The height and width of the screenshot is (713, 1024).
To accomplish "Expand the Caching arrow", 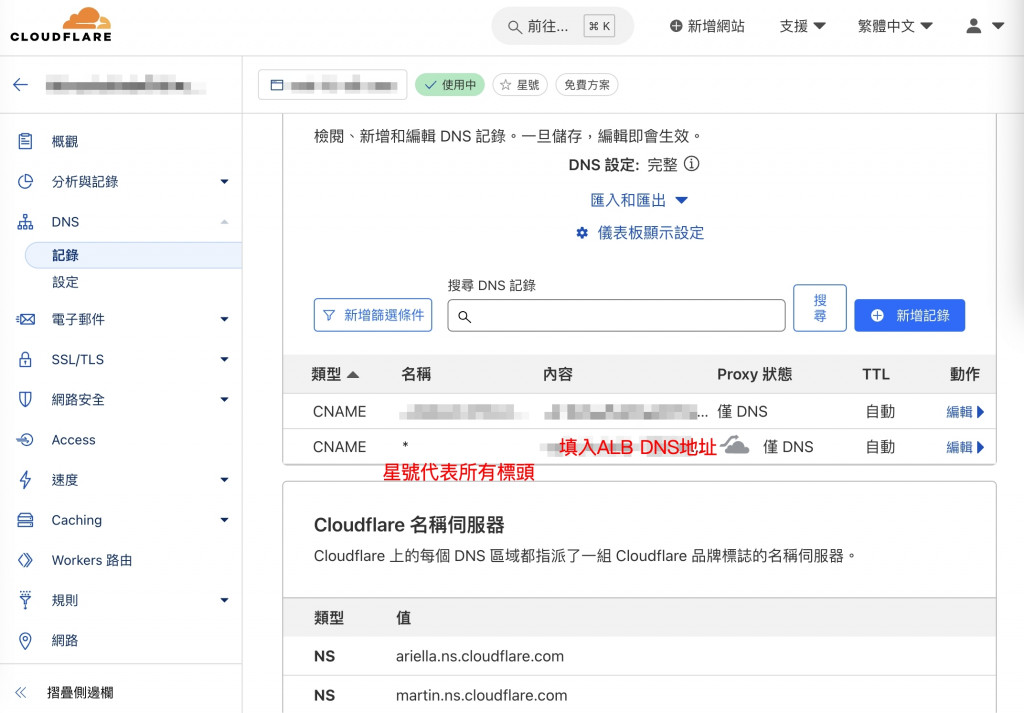I will pos(224,520).
